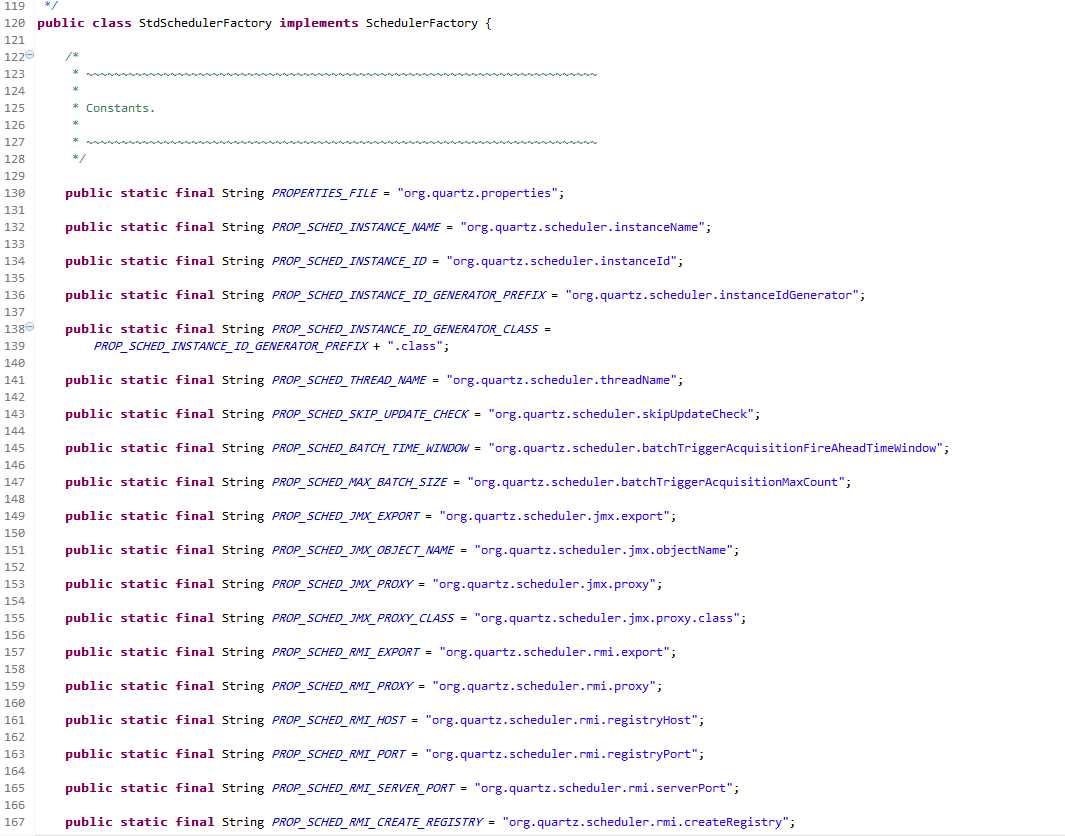Click the PROP_SCHED_RMI_CREATE_REGISTRY constant
1065x836 pixels.
click(x=377, y=822)
